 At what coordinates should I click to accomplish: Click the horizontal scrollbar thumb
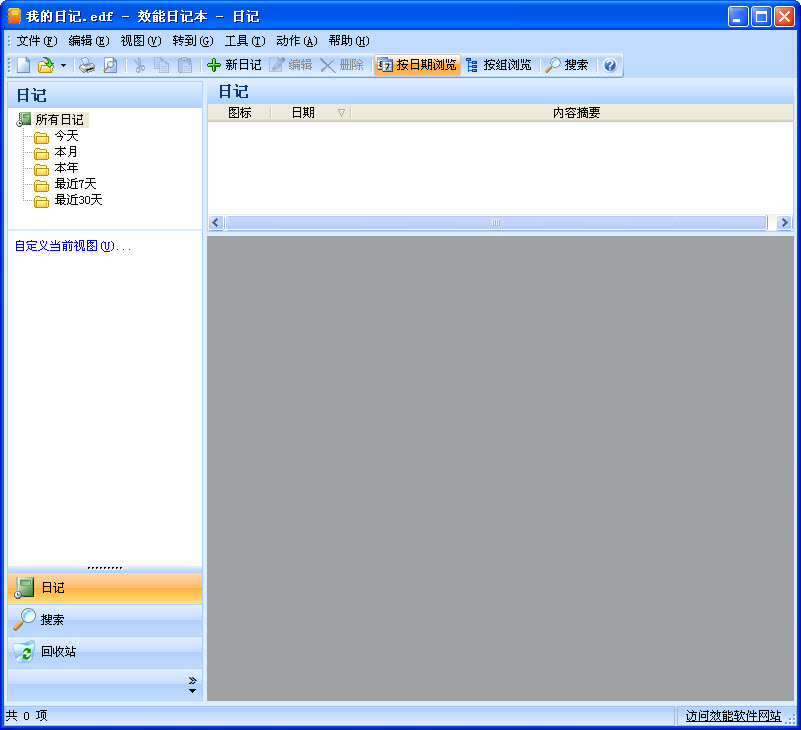pyautogui.click(x=496, y=223)
